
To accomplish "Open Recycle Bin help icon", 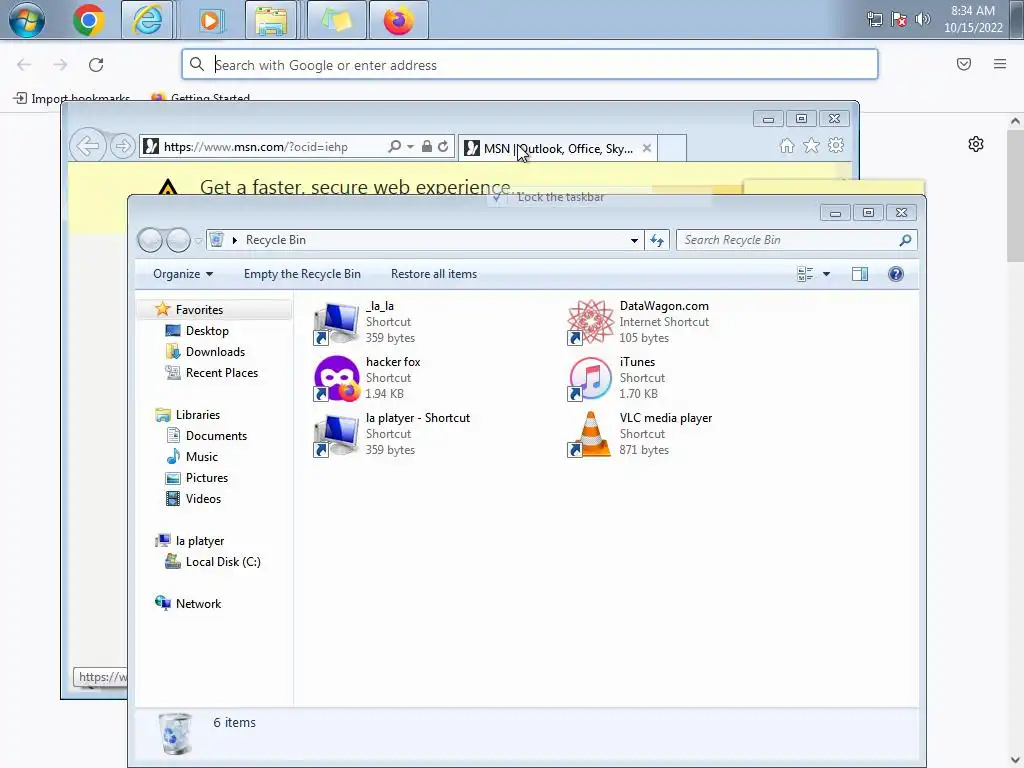I will point(896,274).
